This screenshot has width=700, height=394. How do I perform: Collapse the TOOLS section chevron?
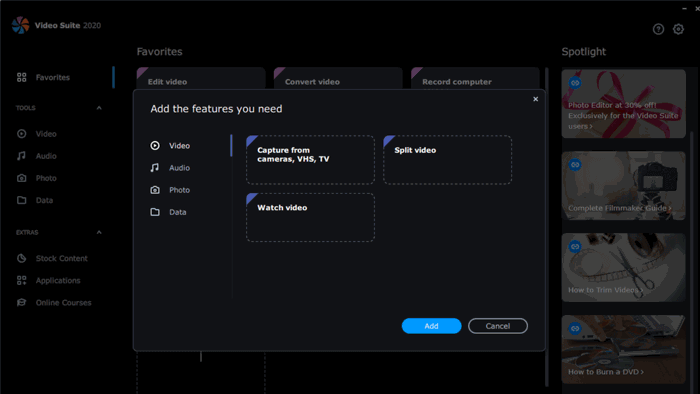99,108
